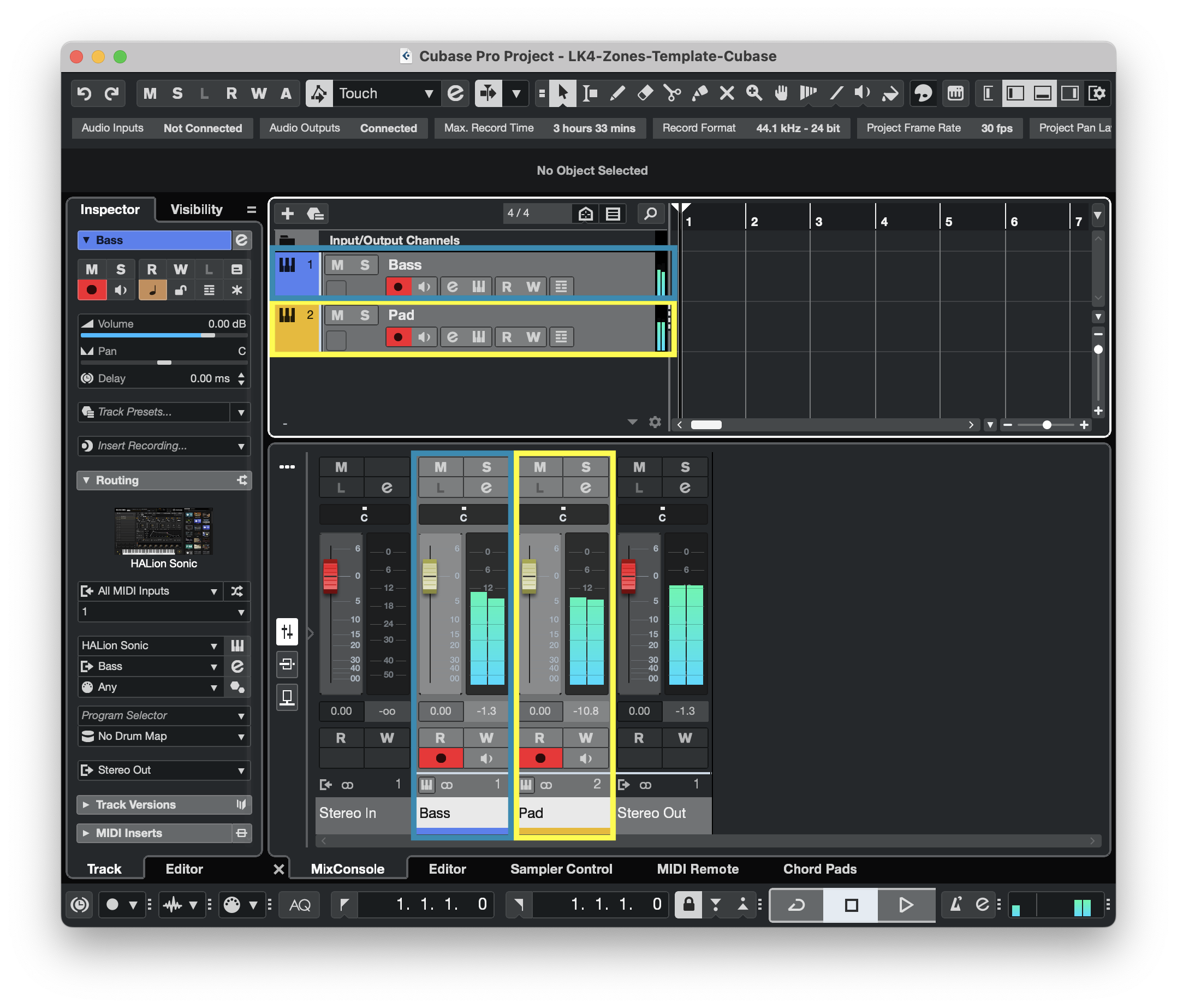Open the fader section icon in MixConsole
This screenshot has height=1008, width=1177.
coord(288,632)
